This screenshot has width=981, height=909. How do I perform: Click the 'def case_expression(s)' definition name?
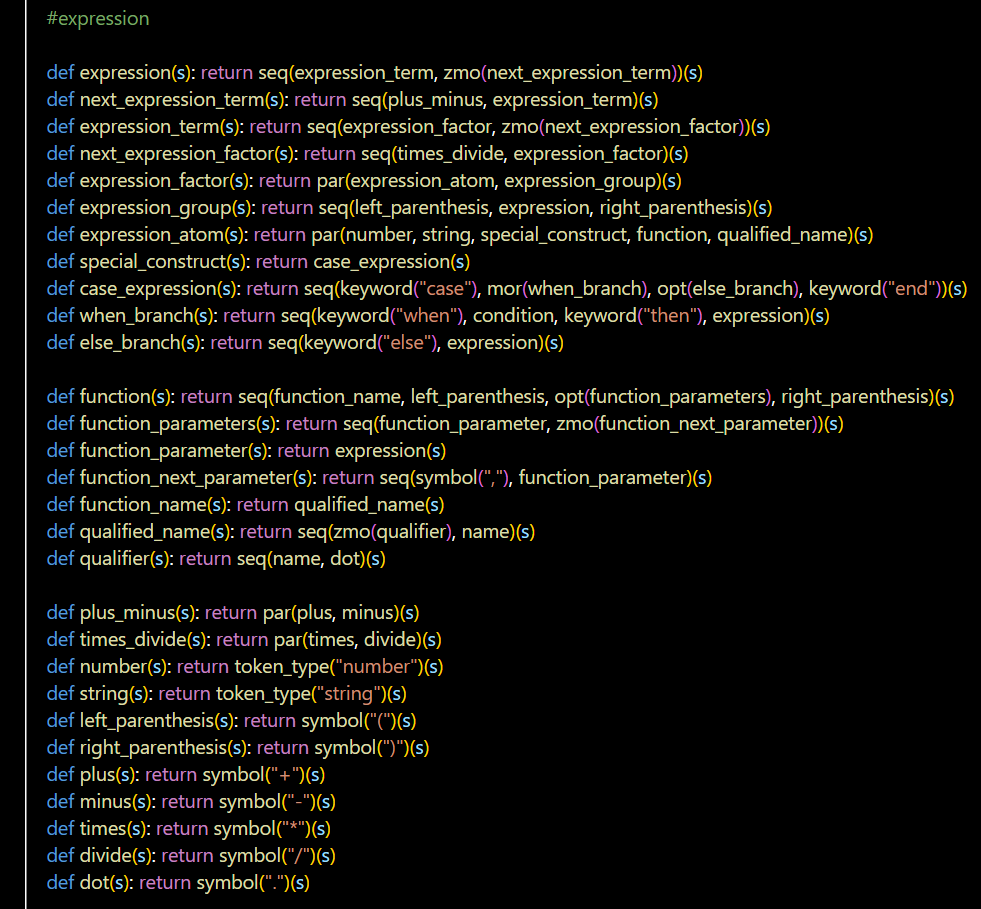148,288
